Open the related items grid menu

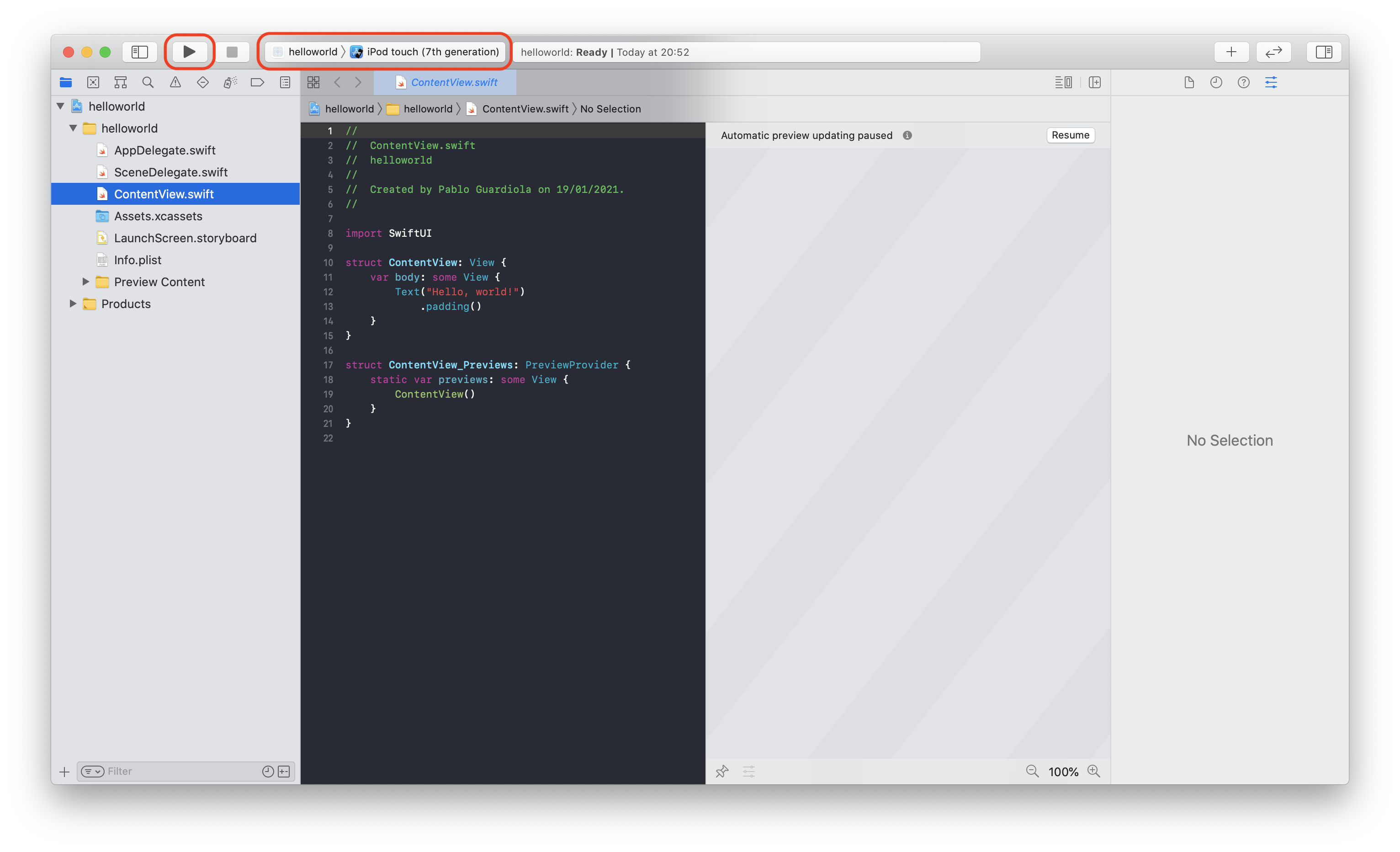pos(313,82)
